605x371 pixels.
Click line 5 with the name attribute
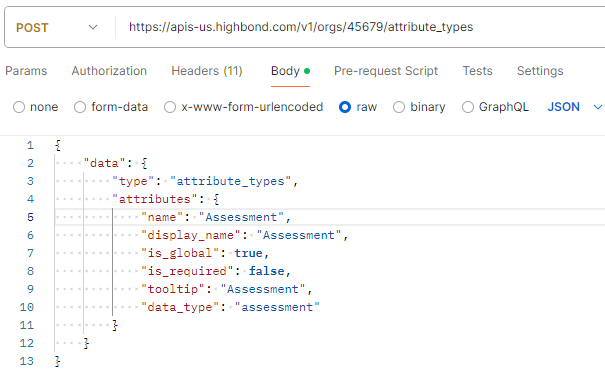tap(330, 217)
